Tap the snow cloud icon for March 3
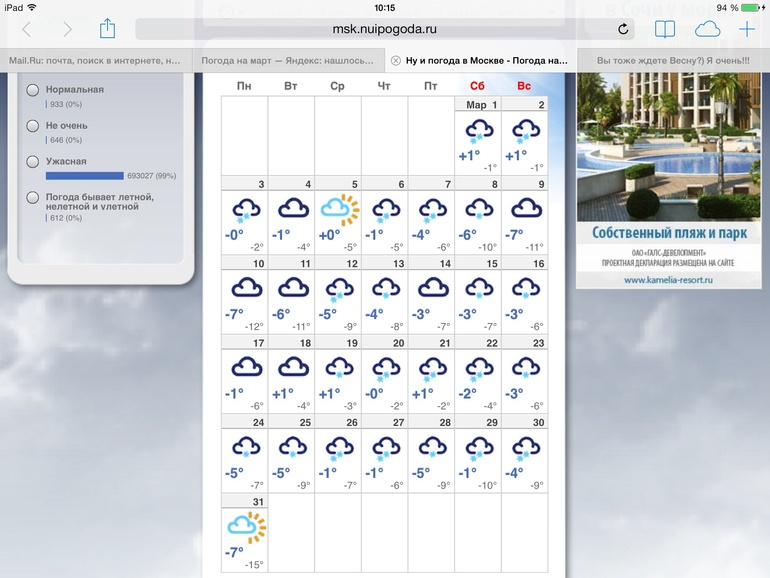Image resolution: width=770 pixels, height=578 pixels. click(246, 211)
